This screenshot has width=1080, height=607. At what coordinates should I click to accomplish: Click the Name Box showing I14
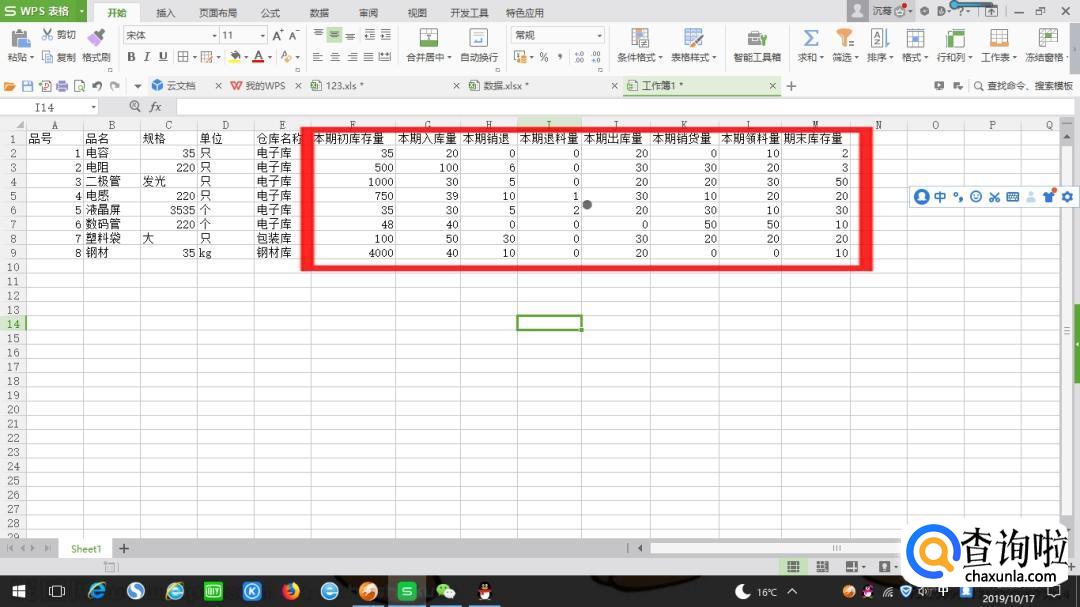tap(50, 107)
